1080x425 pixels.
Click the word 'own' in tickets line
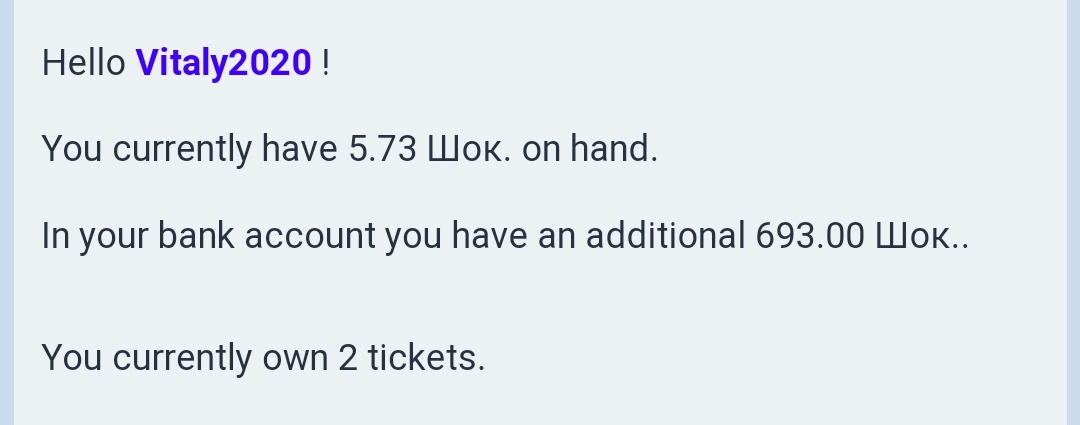tap(295, 357)
